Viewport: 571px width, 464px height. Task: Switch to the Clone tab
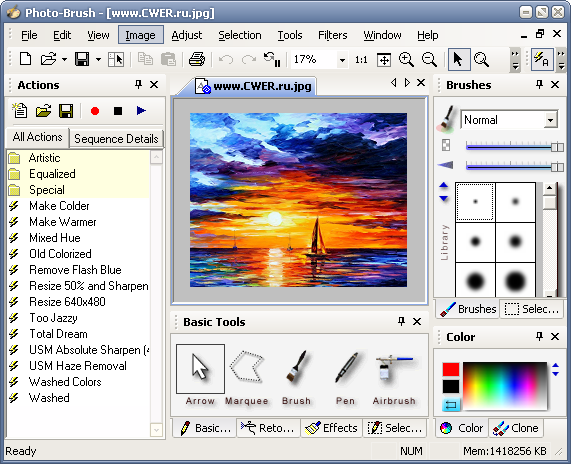coord(516,428)
